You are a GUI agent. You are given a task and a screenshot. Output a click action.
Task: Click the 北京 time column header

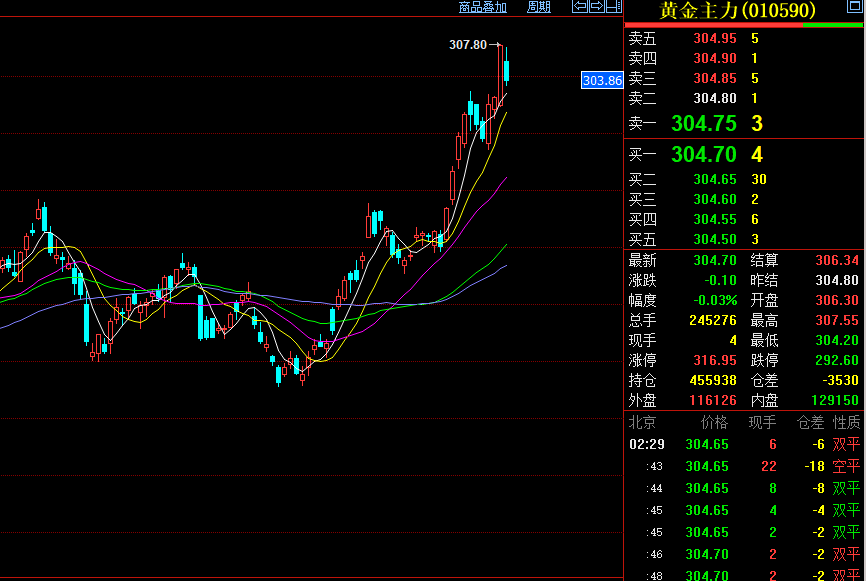coord(642,423)
